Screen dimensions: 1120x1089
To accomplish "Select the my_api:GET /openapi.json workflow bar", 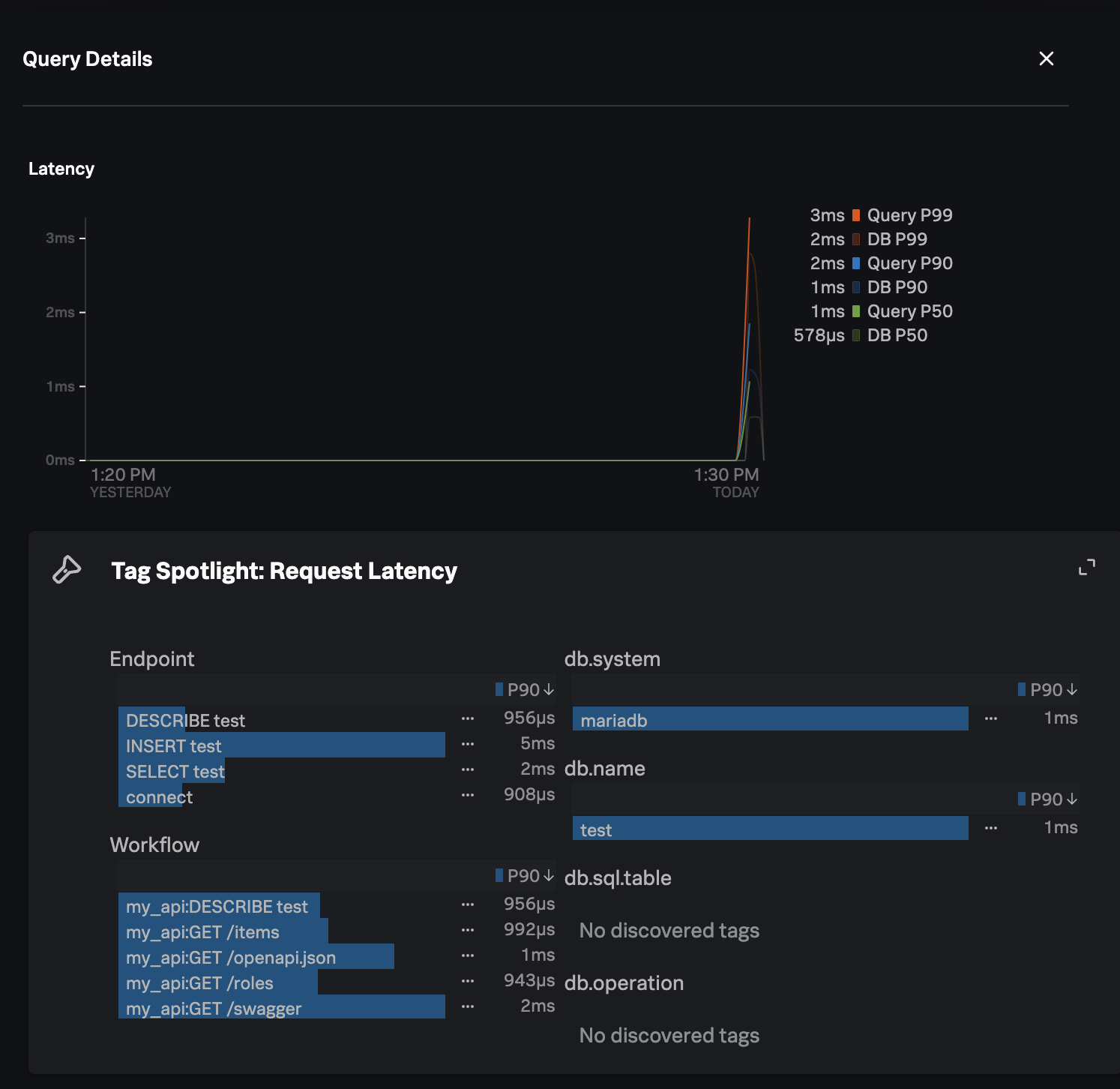I will [x=255, y=956].
